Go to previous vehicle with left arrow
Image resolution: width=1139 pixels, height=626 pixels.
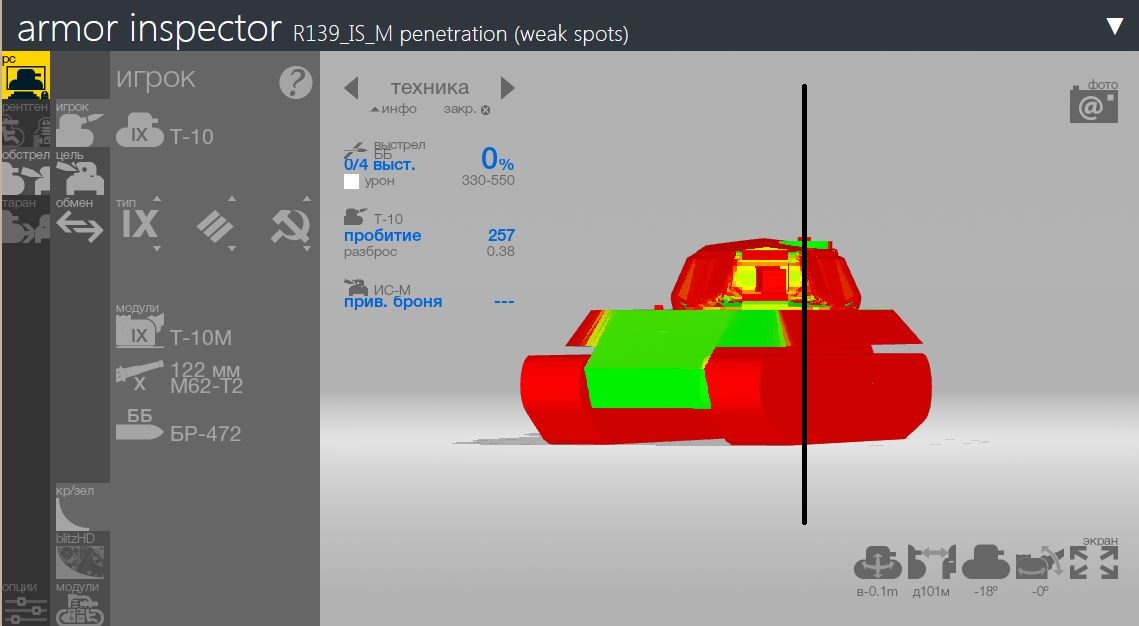(x=352, y=88)
